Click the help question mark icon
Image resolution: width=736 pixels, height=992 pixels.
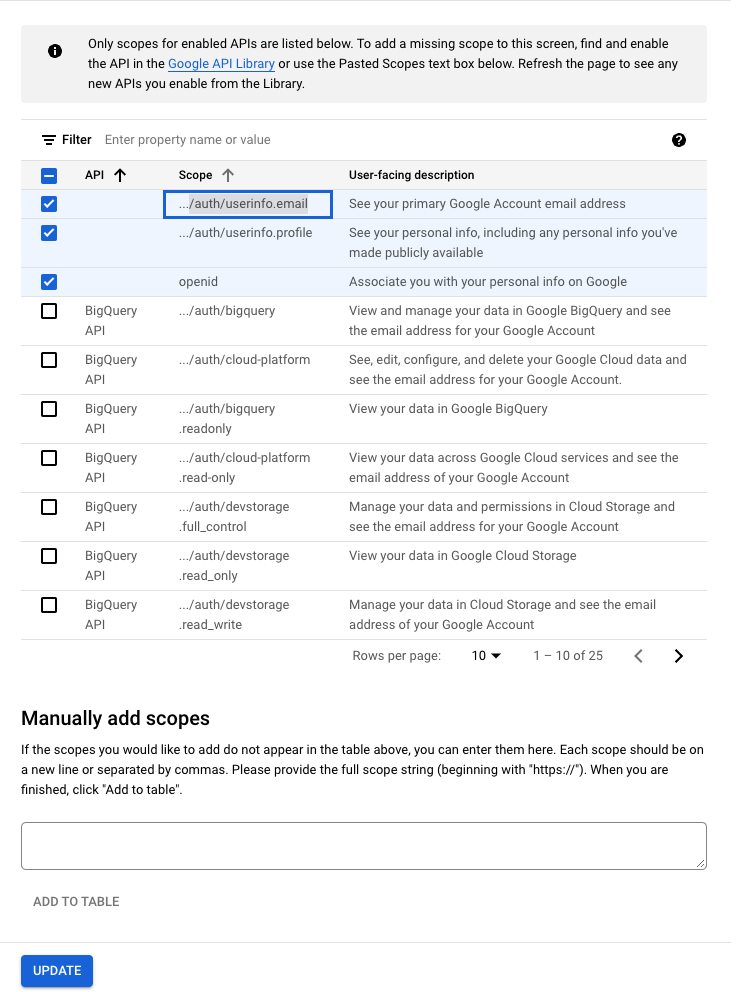coord(679,140)
